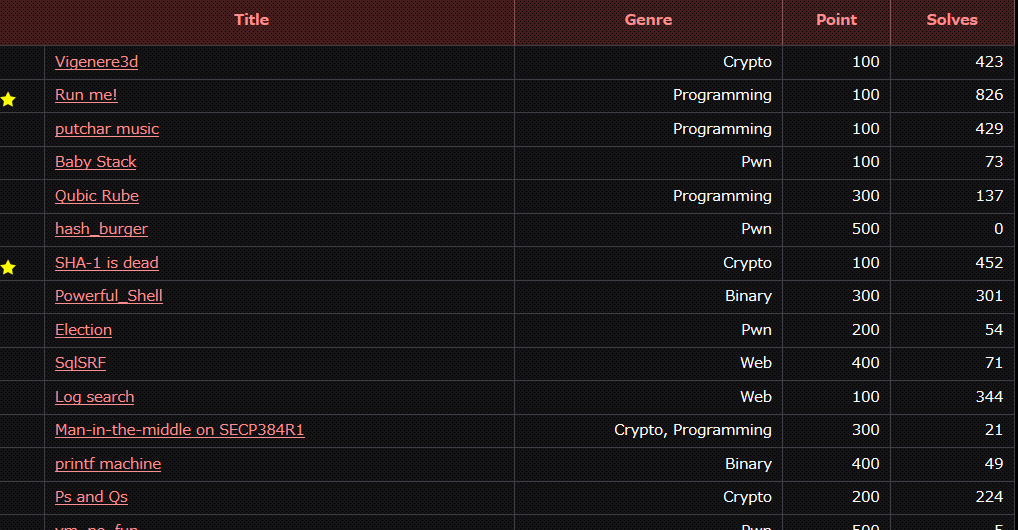Open the Powerful_Shell challenge

click(x=109, y=296)
